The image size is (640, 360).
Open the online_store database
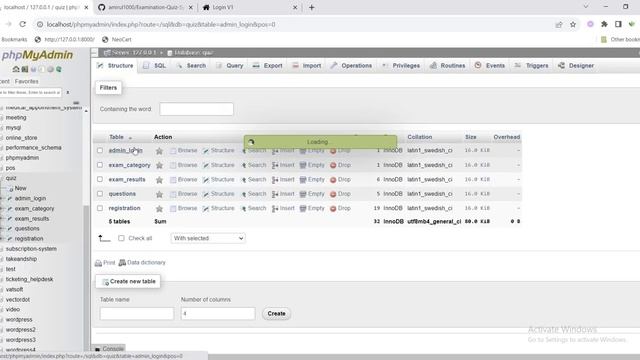pos(21,138)
